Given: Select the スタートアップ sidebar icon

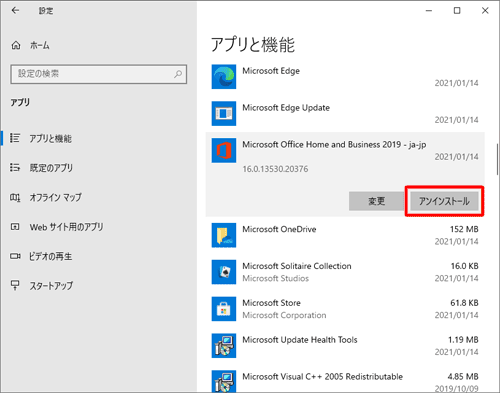Looking at the screenshot, I should click(15, 285).
